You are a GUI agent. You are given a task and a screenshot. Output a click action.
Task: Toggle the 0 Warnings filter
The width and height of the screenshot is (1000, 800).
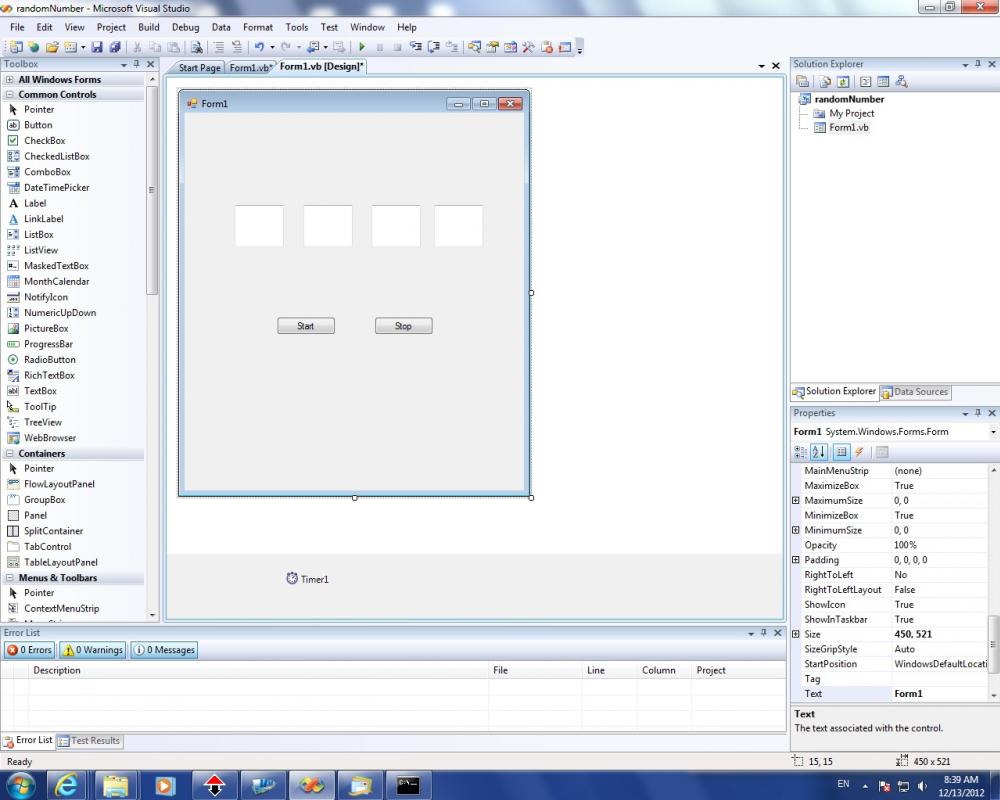[93, 649]
